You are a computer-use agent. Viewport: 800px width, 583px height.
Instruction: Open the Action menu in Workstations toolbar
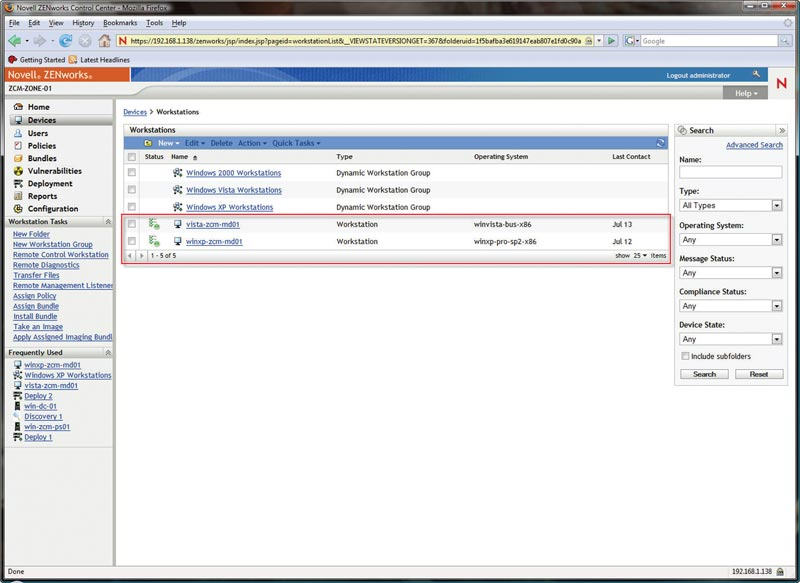pyautogui.click(x=252, y=143)
